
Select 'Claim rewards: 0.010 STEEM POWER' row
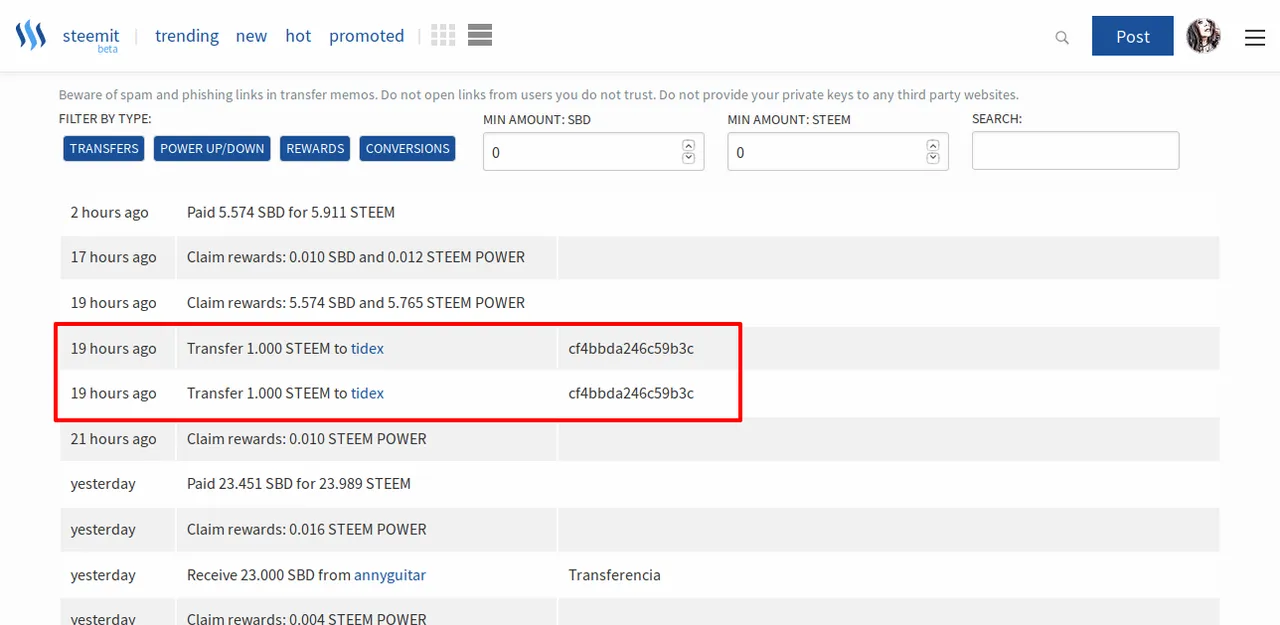[x=307, y=438]
